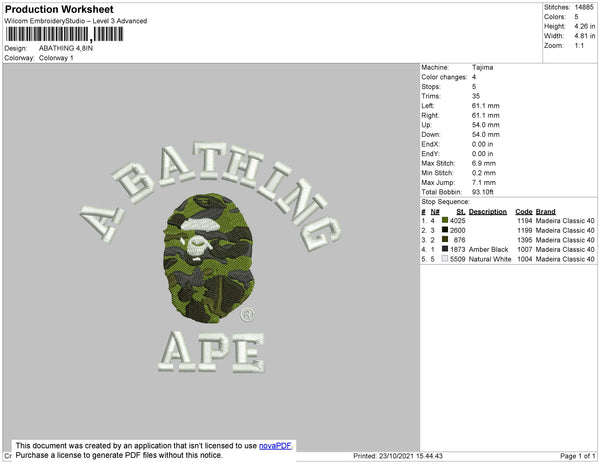Click the 'Stop Sequence:' heading
Viewport: 600px width, 464px height.
click(x=445, y=202)
